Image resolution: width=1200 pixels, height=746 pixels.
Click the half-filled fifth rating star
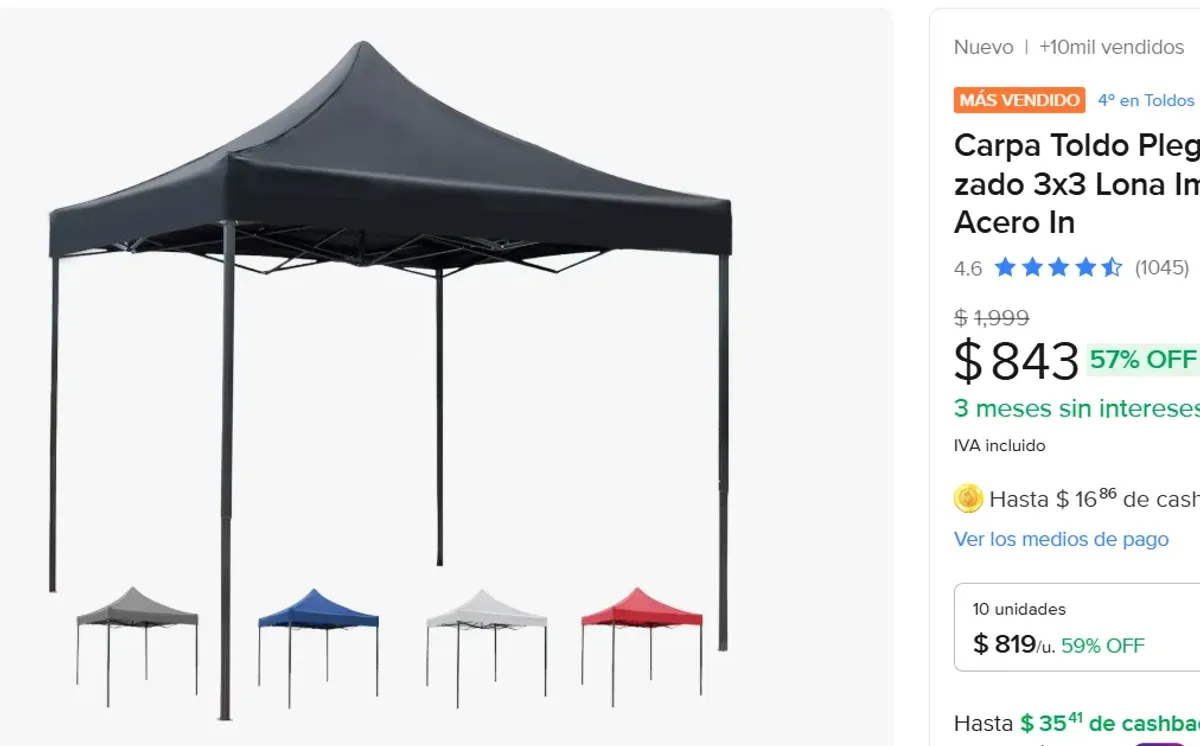(x=1112, y=267)
